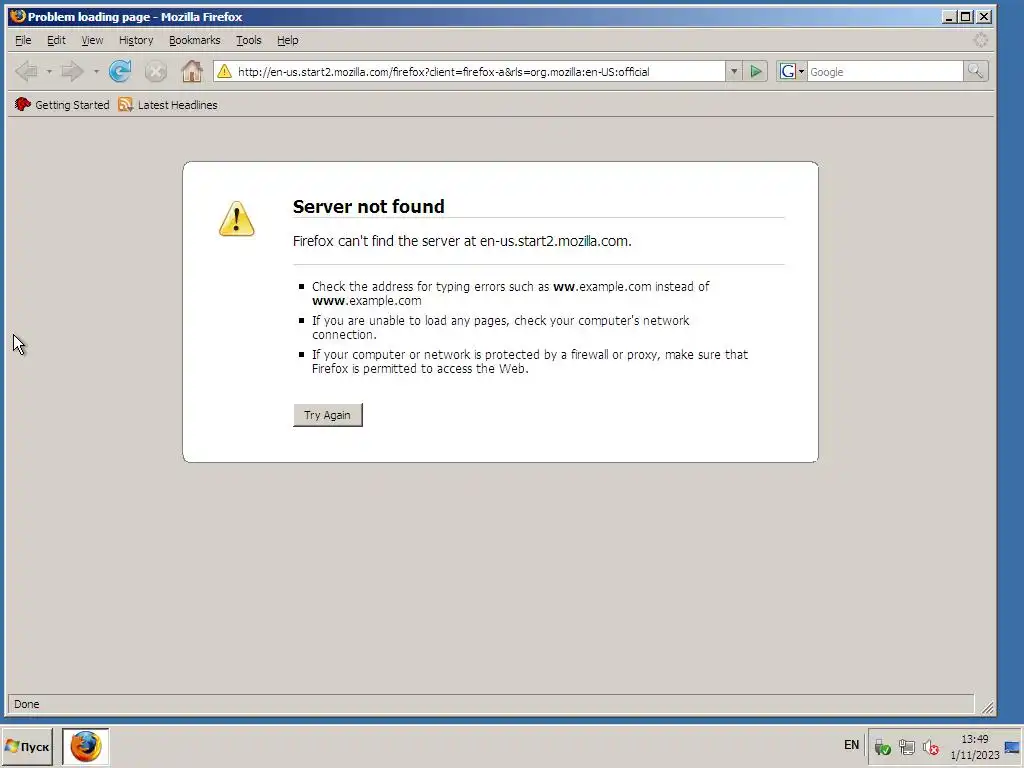Click the show desktop tray icon
This screenshot has width=1024, height=768.
(1012, 747)
